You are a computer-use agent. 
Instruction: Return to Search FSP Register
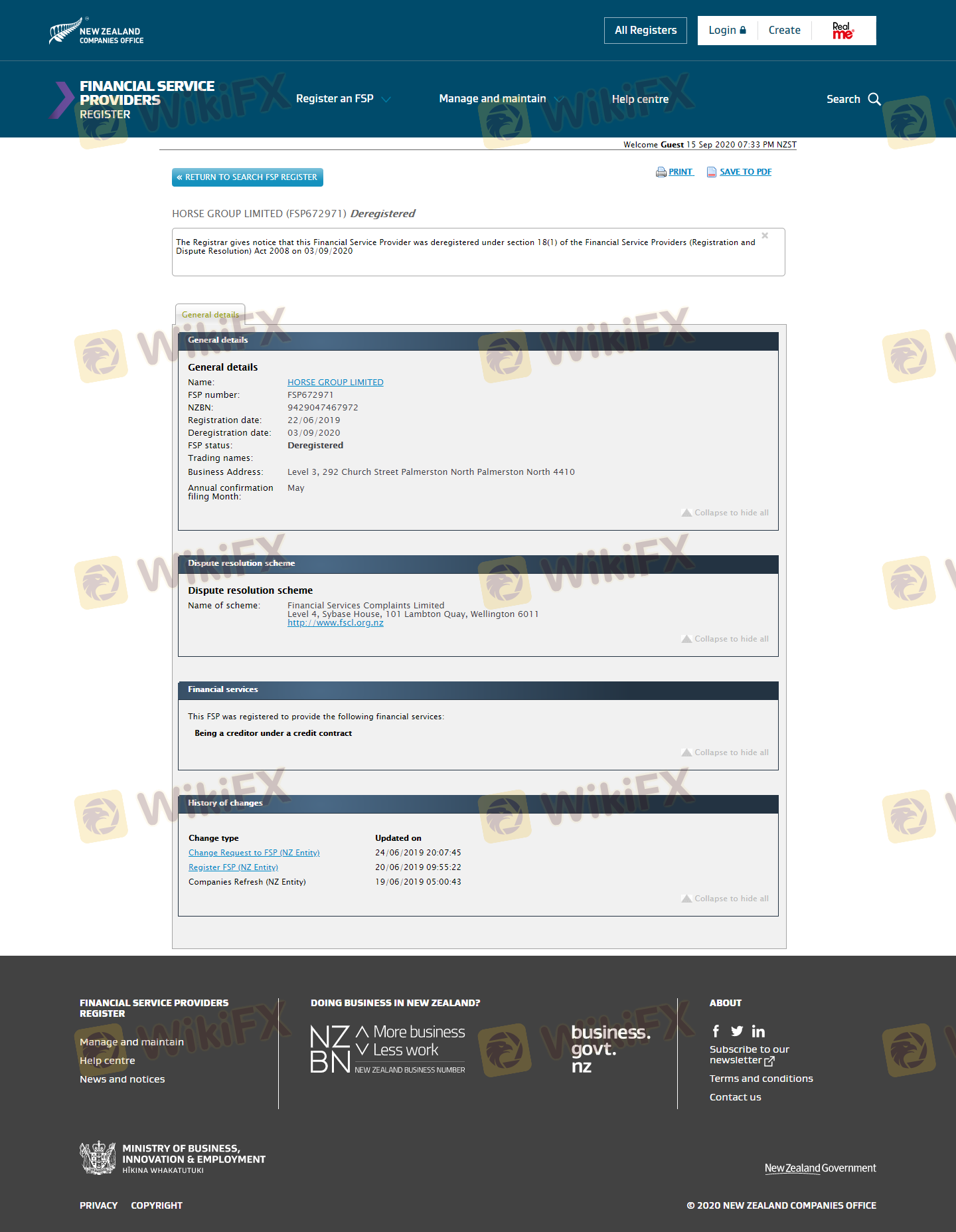click(x=248, y=177)
